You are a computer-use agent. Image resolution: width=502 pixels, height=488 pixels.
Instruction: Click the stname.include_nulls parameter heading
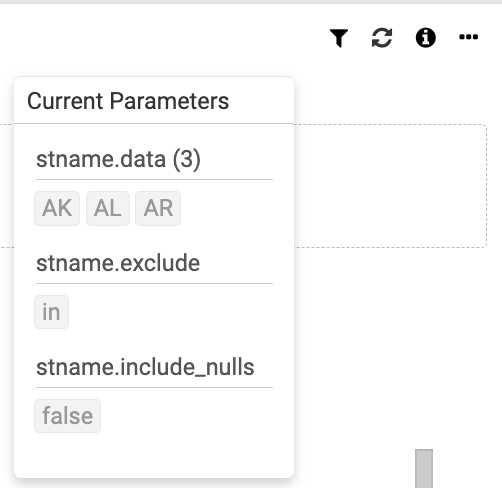coord(145,367)
